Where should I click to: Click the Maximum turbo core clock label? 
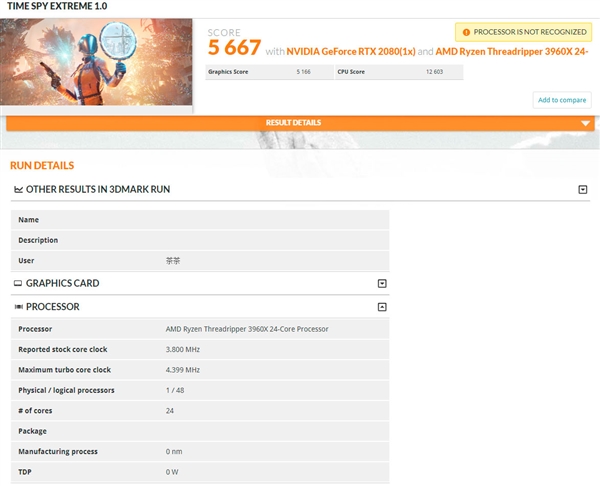(65, 370)
